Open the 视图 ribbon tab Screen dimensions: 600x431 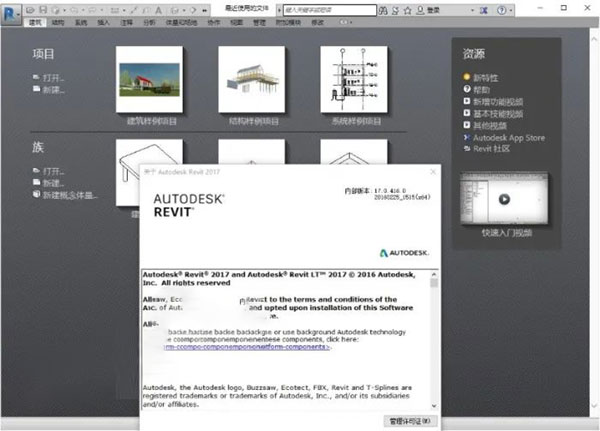pos(236,23)
